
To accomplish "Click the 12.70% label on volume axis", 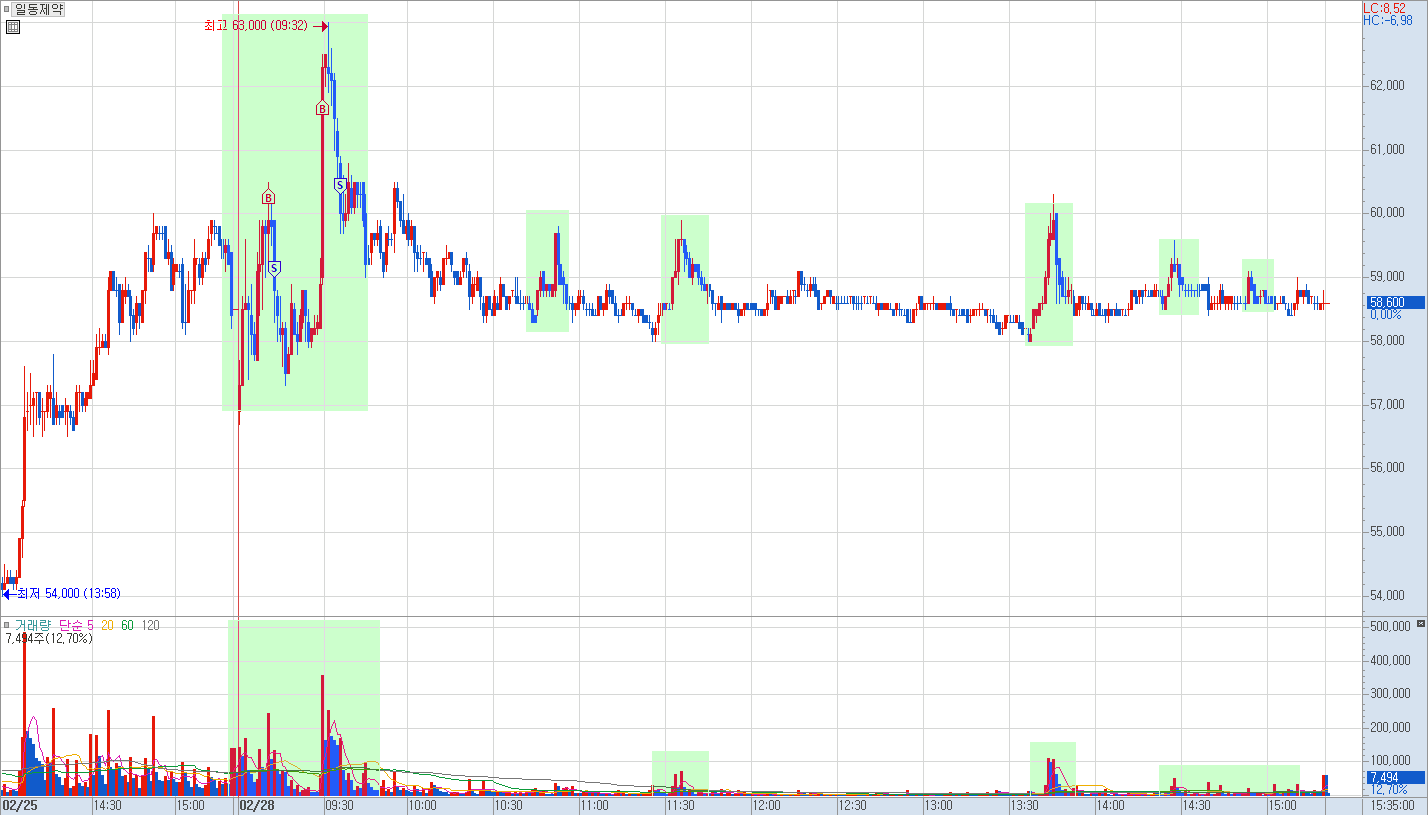I will [1388, 789].
